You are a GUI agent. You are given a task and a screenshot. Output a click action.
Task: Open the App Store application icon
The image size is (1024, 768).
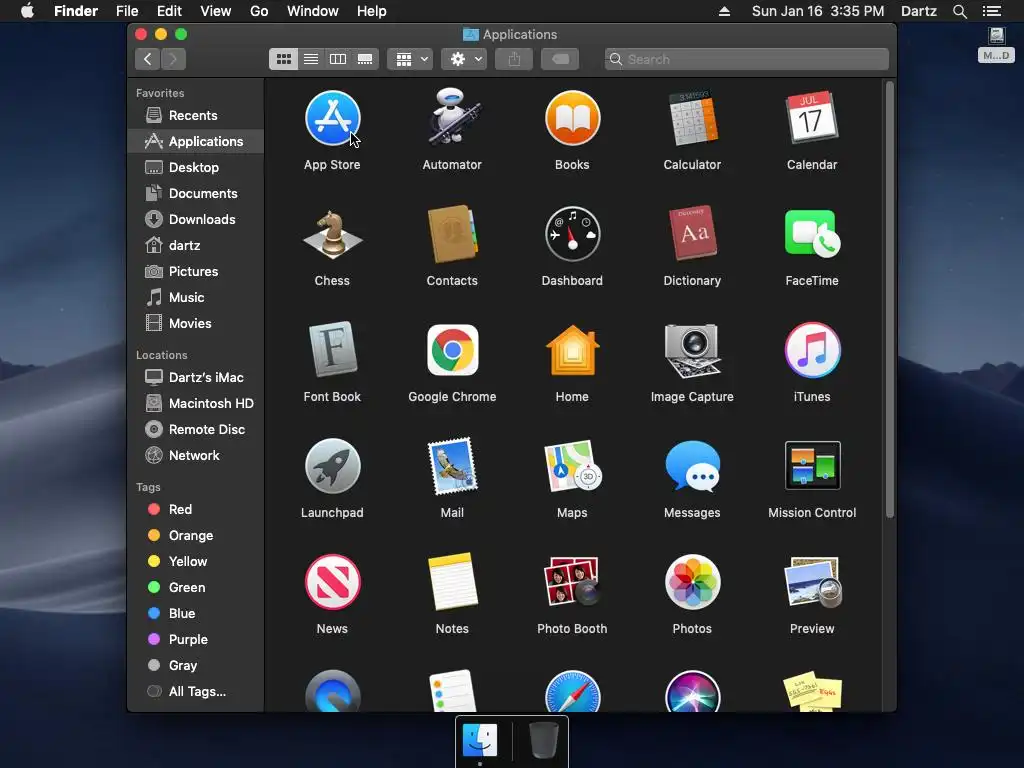(x=332, y=118)
